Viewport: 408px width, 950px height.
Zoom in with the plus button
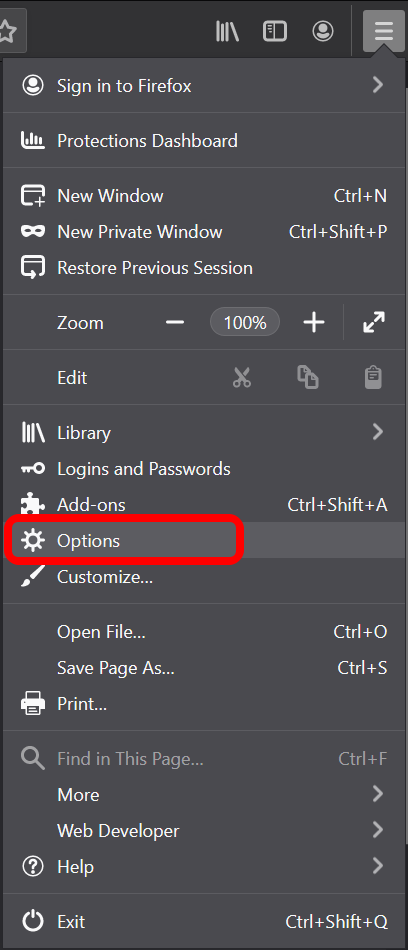coord(313,322)
